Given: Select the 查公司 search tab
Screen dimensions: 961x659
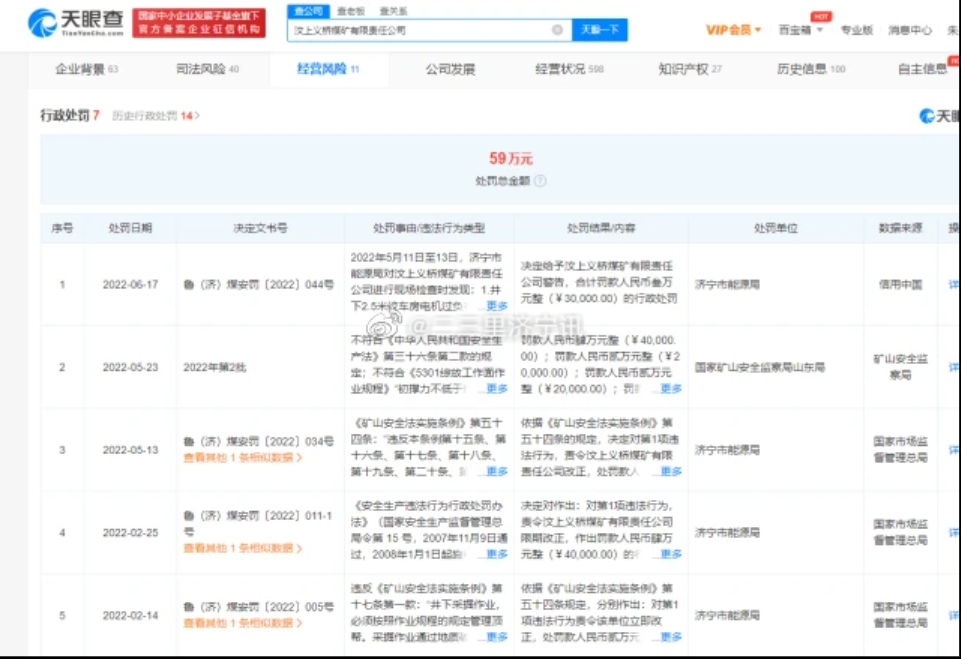Looking at the screenshot, I should (308, 11).
